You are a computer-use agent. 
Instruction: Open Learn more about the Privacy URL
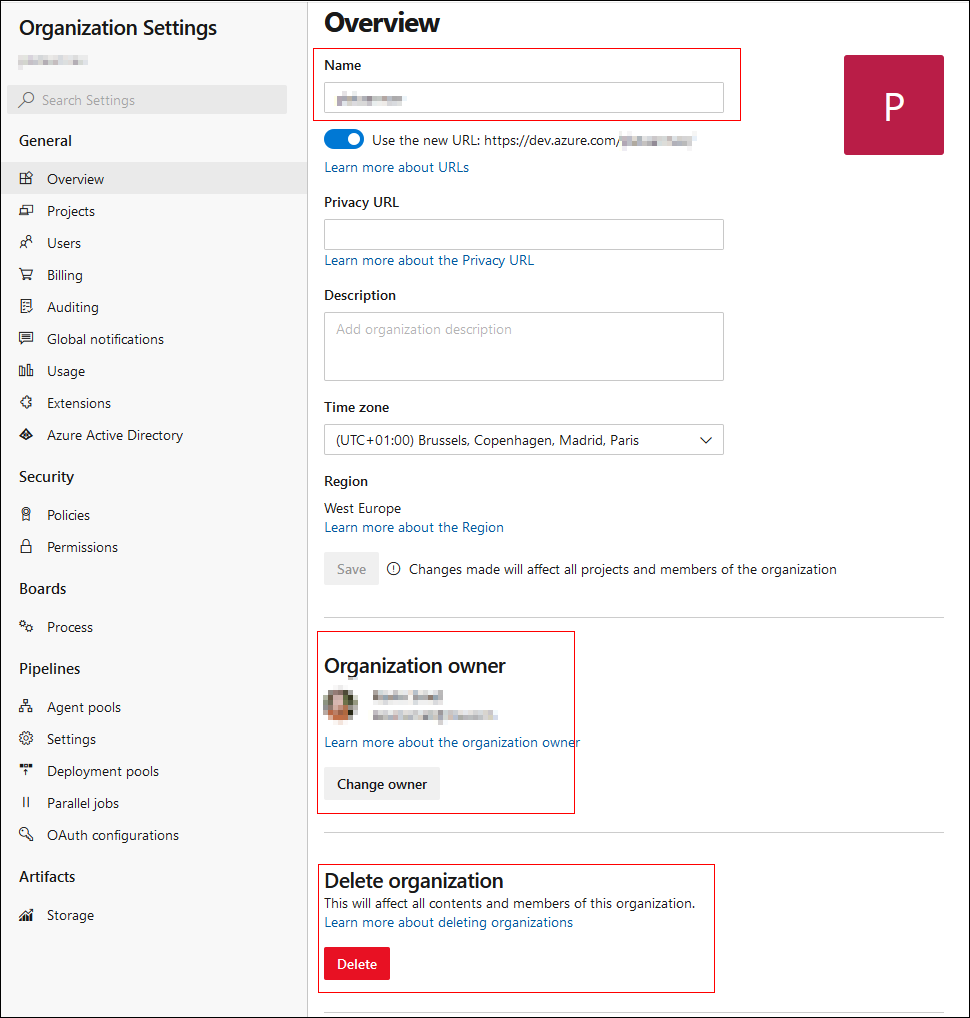coord(429,260)
